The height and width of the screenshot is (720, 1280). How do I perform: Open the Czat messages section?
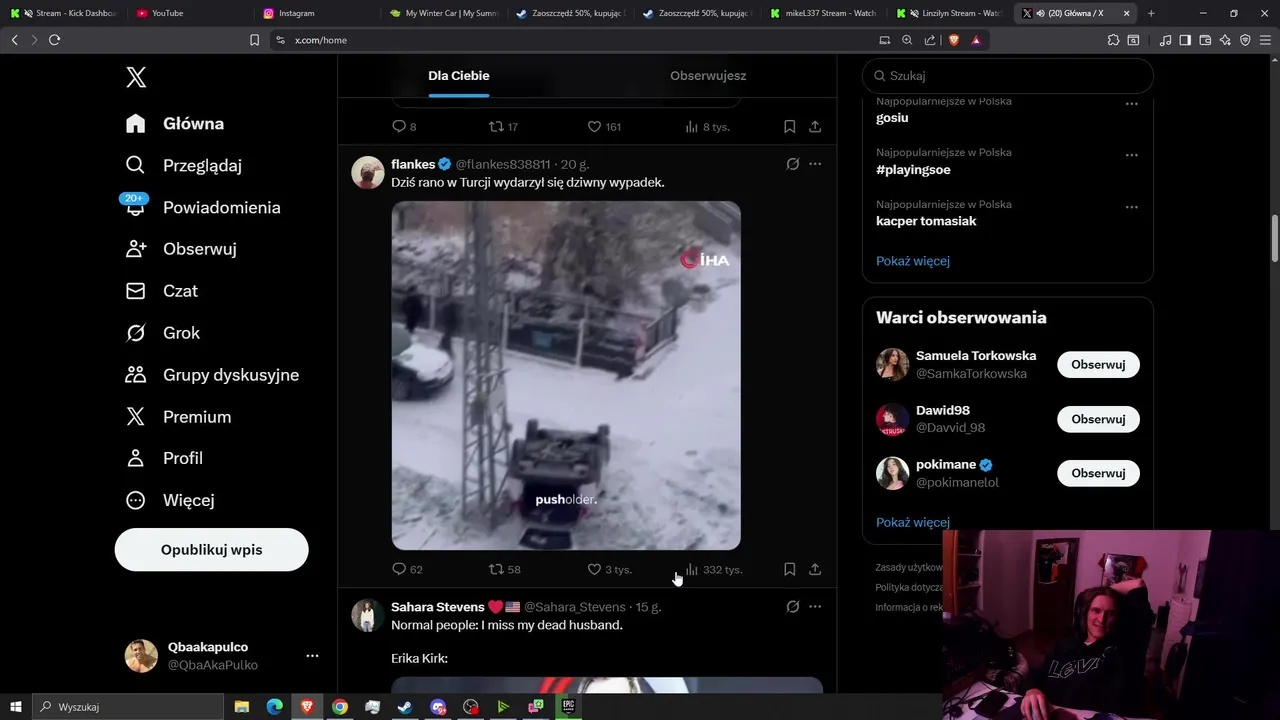pyautogui.click(x=162, y=291)
